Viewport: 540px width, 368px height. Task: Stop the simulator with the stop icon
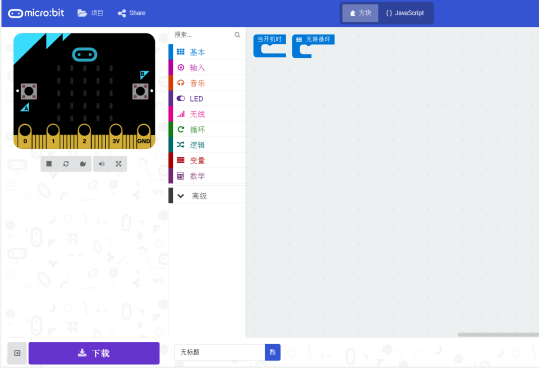click(x=49, y=164)
